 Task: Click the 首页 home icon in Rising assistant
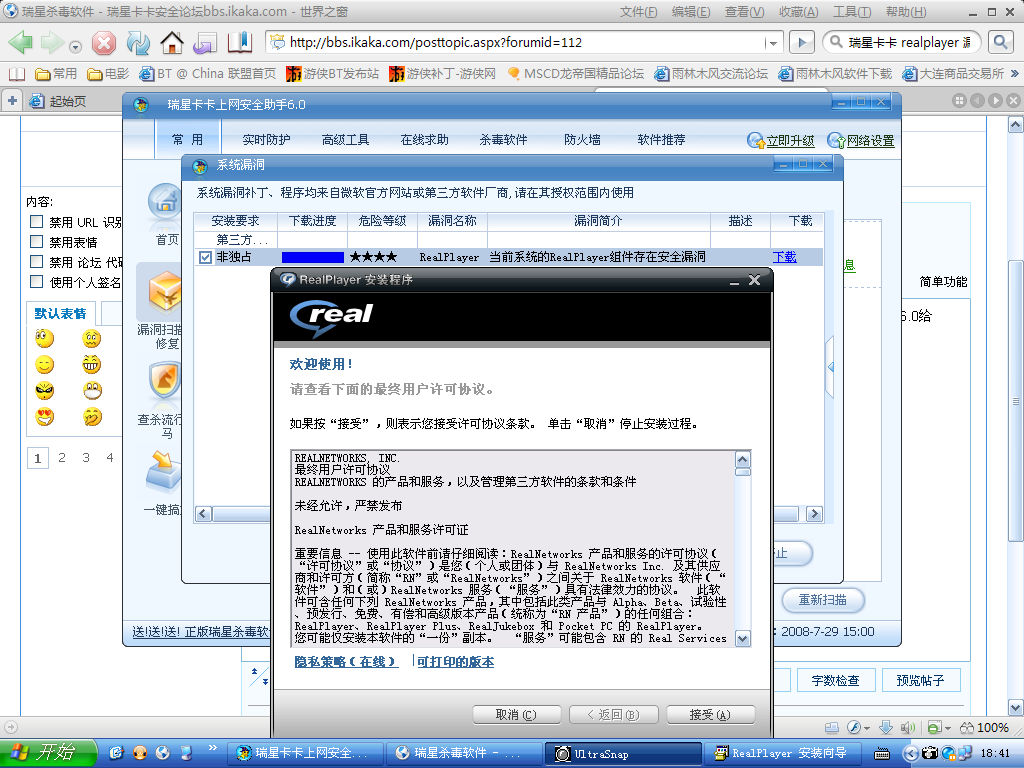coord(165,201)
